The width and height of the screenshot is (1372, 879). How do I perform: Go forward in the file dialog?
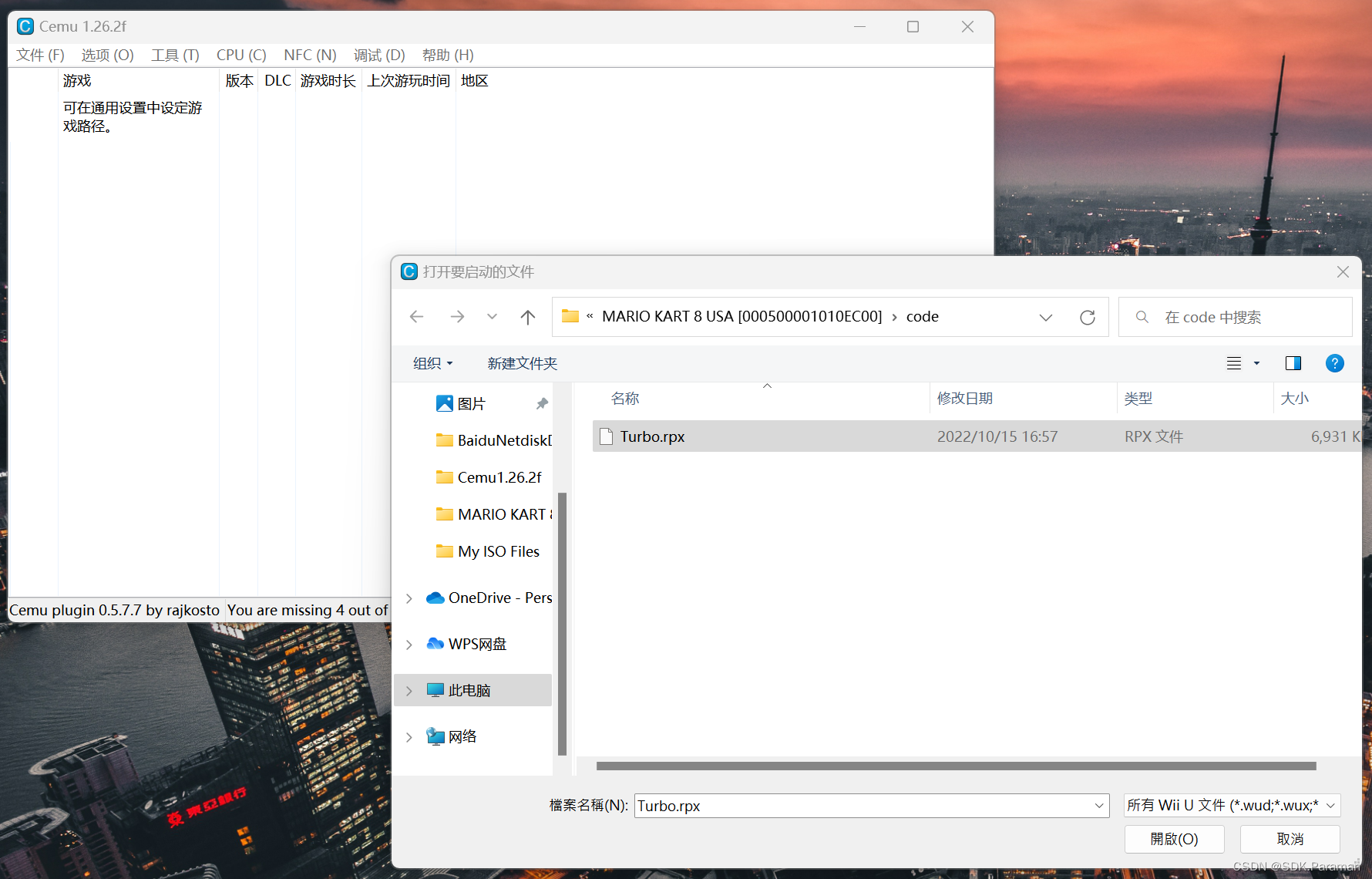tap(457, 317)
